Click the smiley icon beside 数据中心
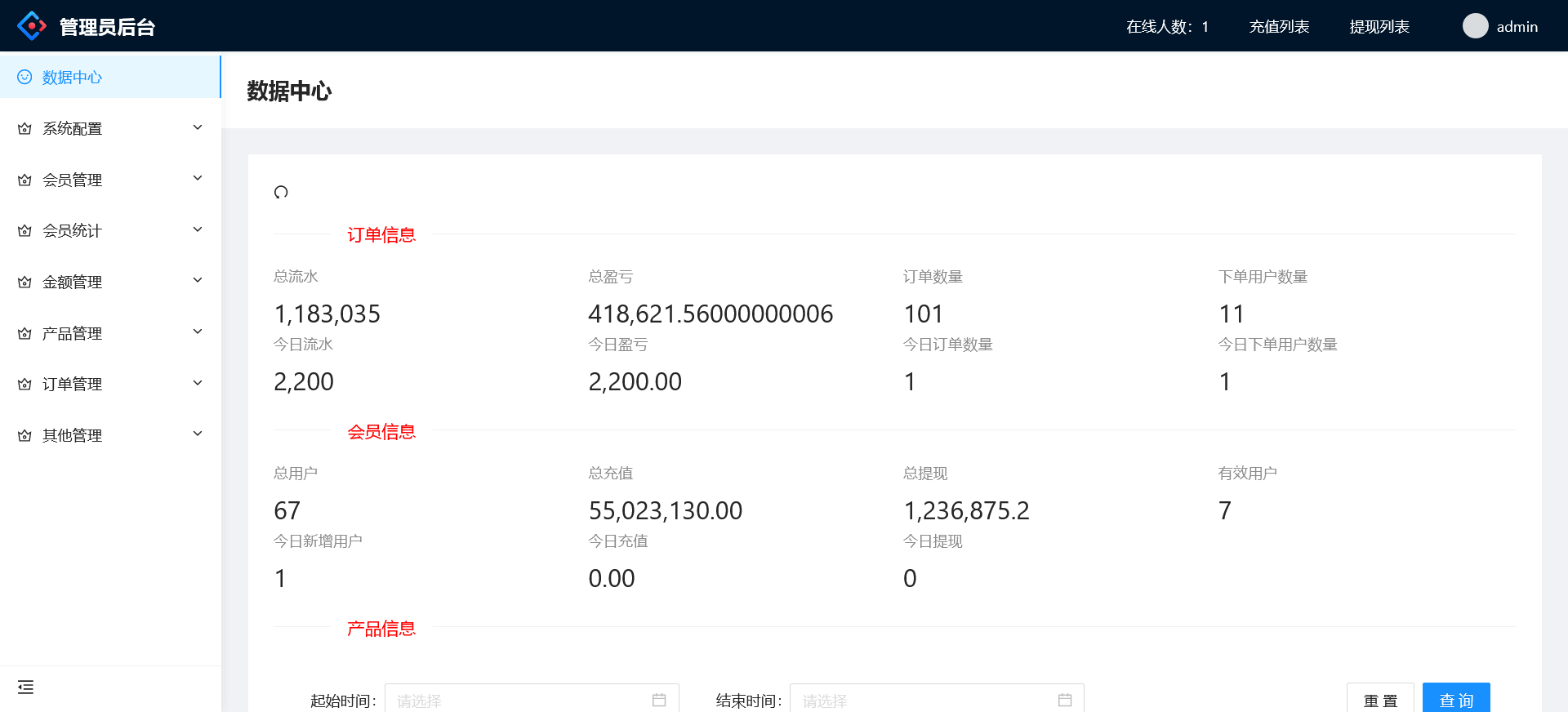The height and width of the screenshot is (712, 1568). 24,77
